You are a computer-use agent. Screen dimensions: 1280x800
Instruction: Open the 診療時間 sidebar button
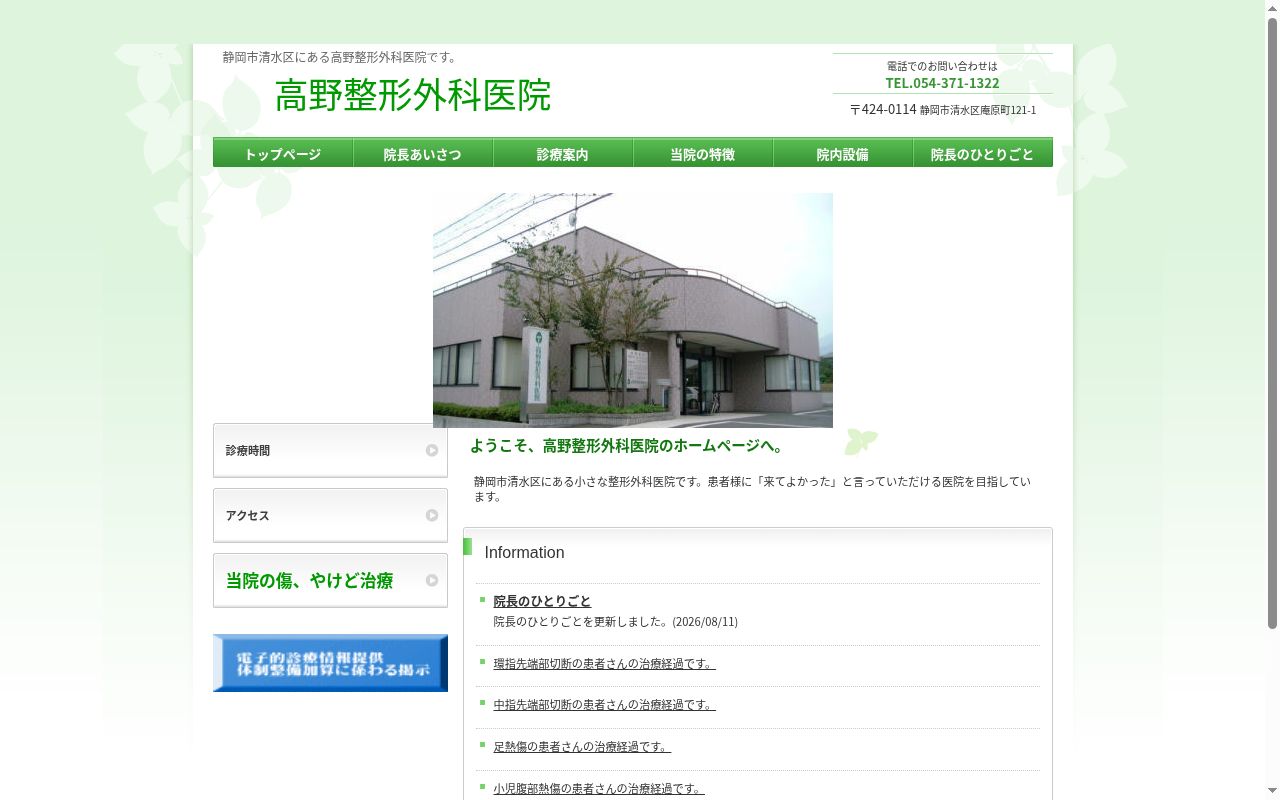click(330, 450)
